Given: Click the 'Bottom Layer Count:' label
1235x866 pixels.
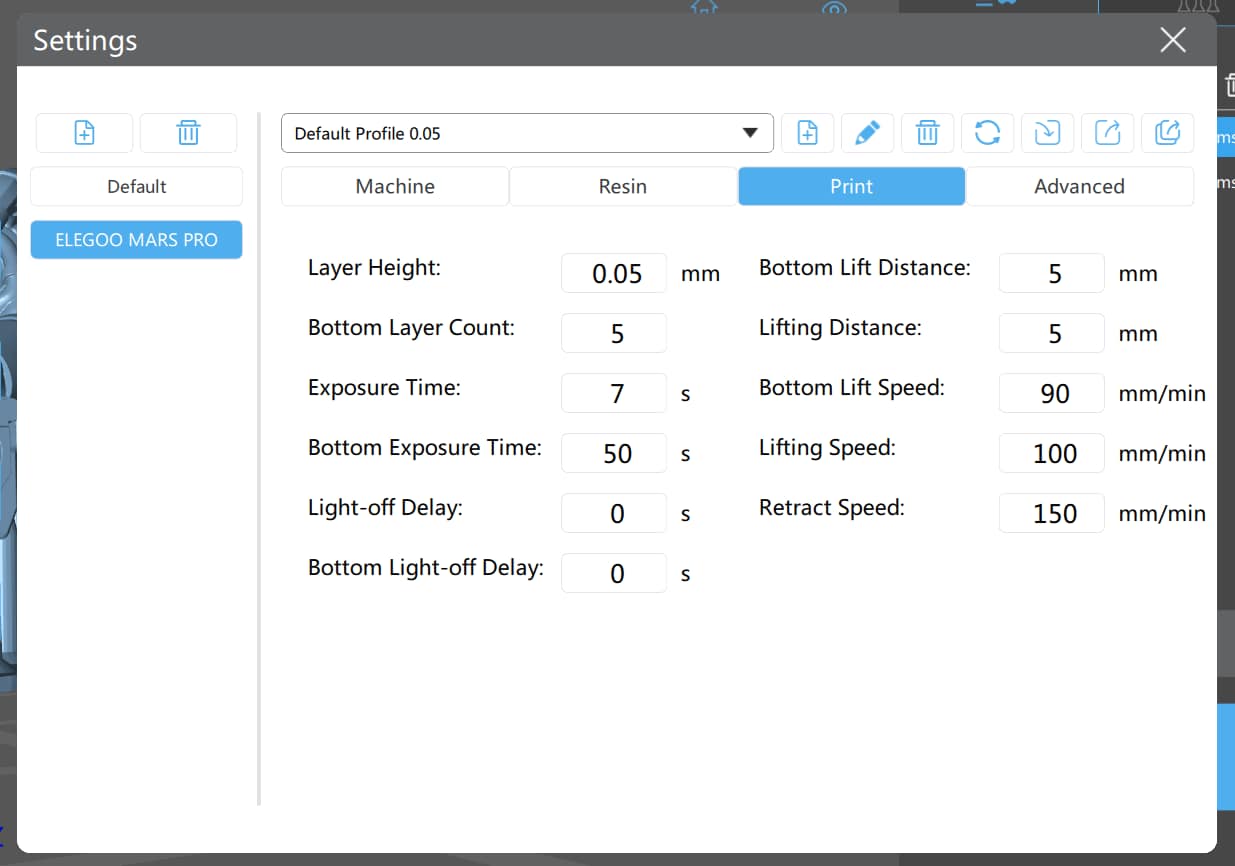Looking at the screenshot, I should (411, 328).
